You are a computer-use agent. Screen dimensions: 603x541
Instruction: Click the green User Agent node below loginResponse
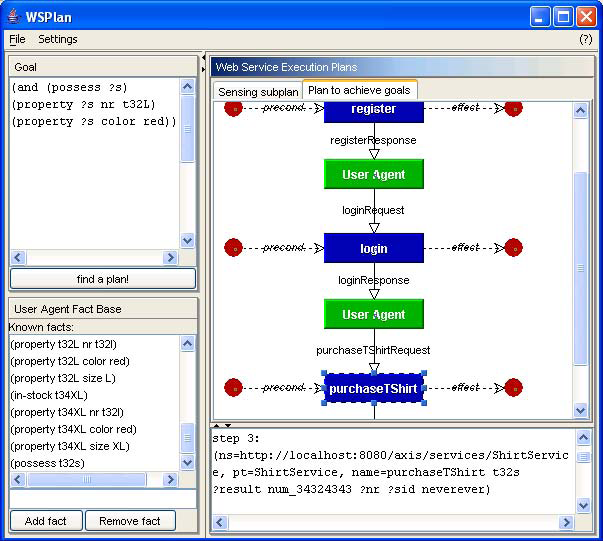click(x=374, y=314)
